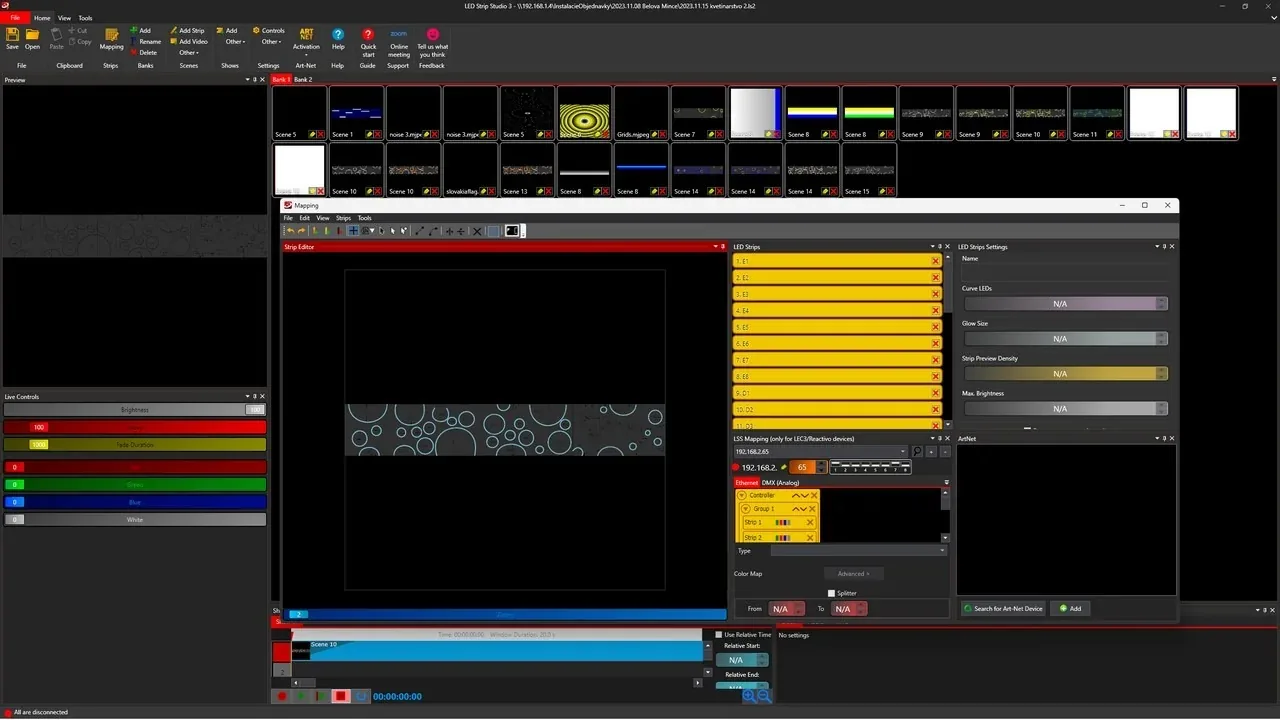This screenshot has width=1280, height=720.
Task: Delete strip 1. E1 with its X
Action: pyautogui.click(x=936, y=261)
